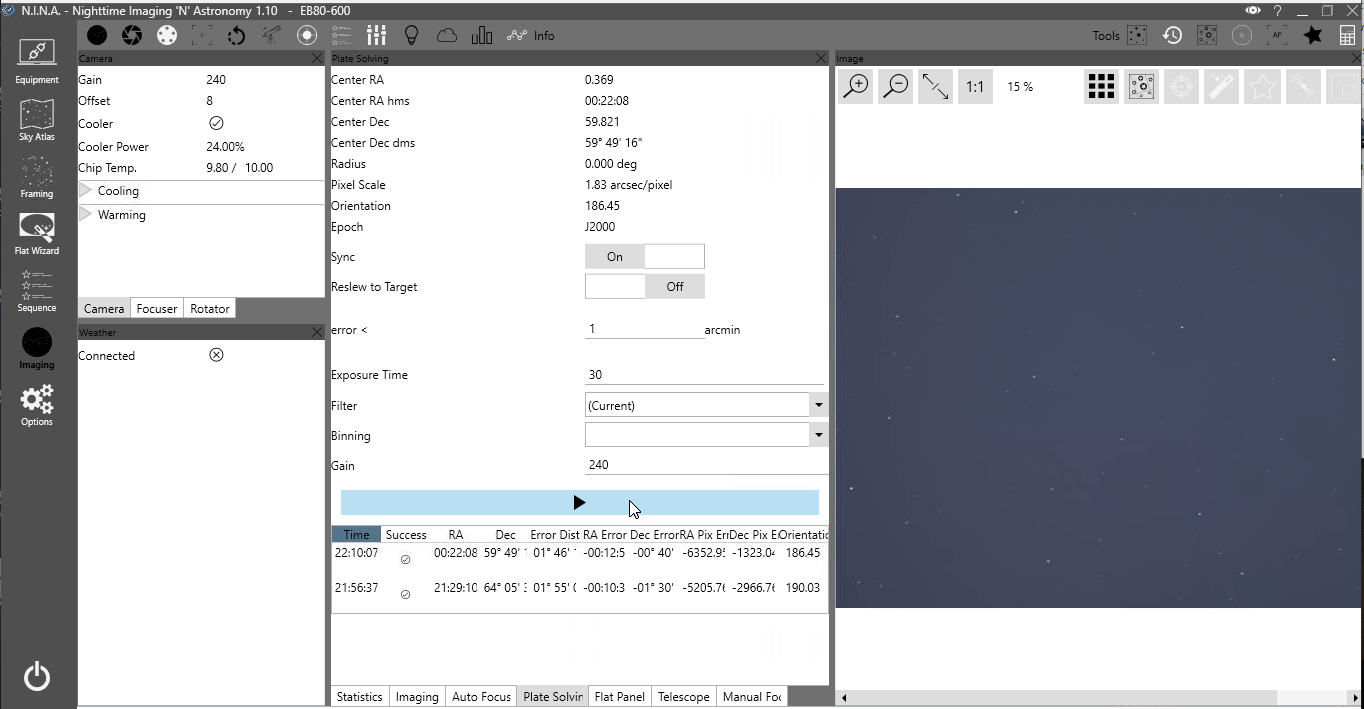The image size is (1364, 709).
Task: Open the Equipment section in sidebar
Action: pos(37,60)
